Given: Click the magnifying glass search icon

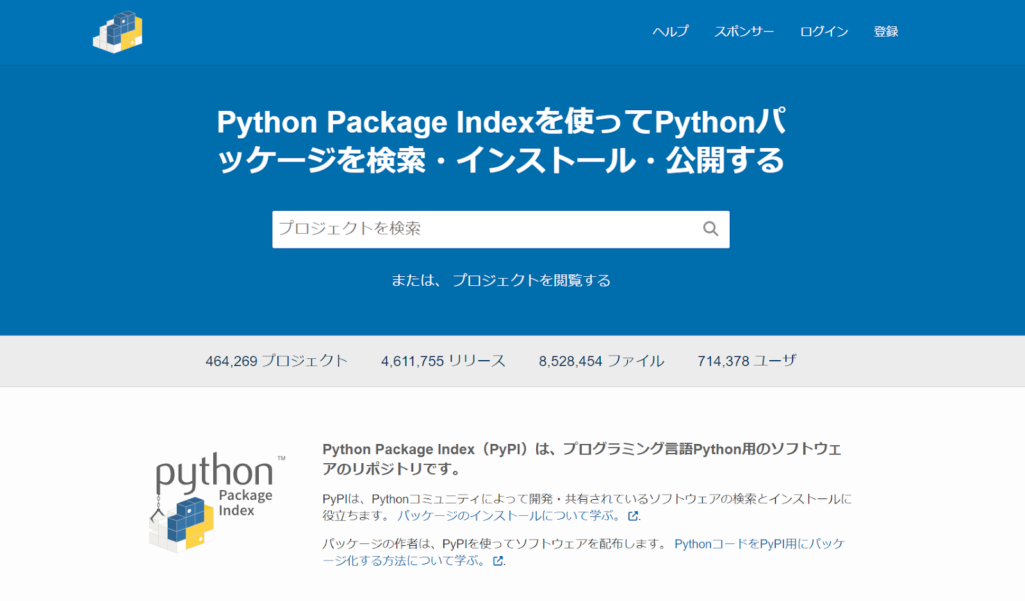Looking at the screenshot, I should pyautogui.click(x=711, y=229).
